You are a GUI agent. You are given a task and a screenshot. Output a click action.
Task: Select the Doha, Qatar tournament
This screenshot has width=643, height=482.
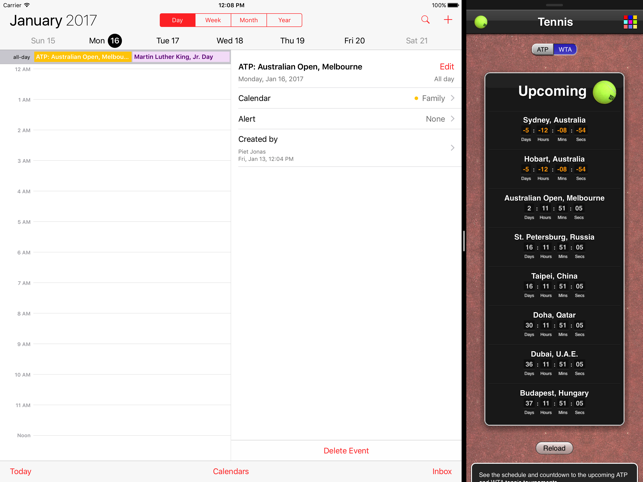point(554,324)
